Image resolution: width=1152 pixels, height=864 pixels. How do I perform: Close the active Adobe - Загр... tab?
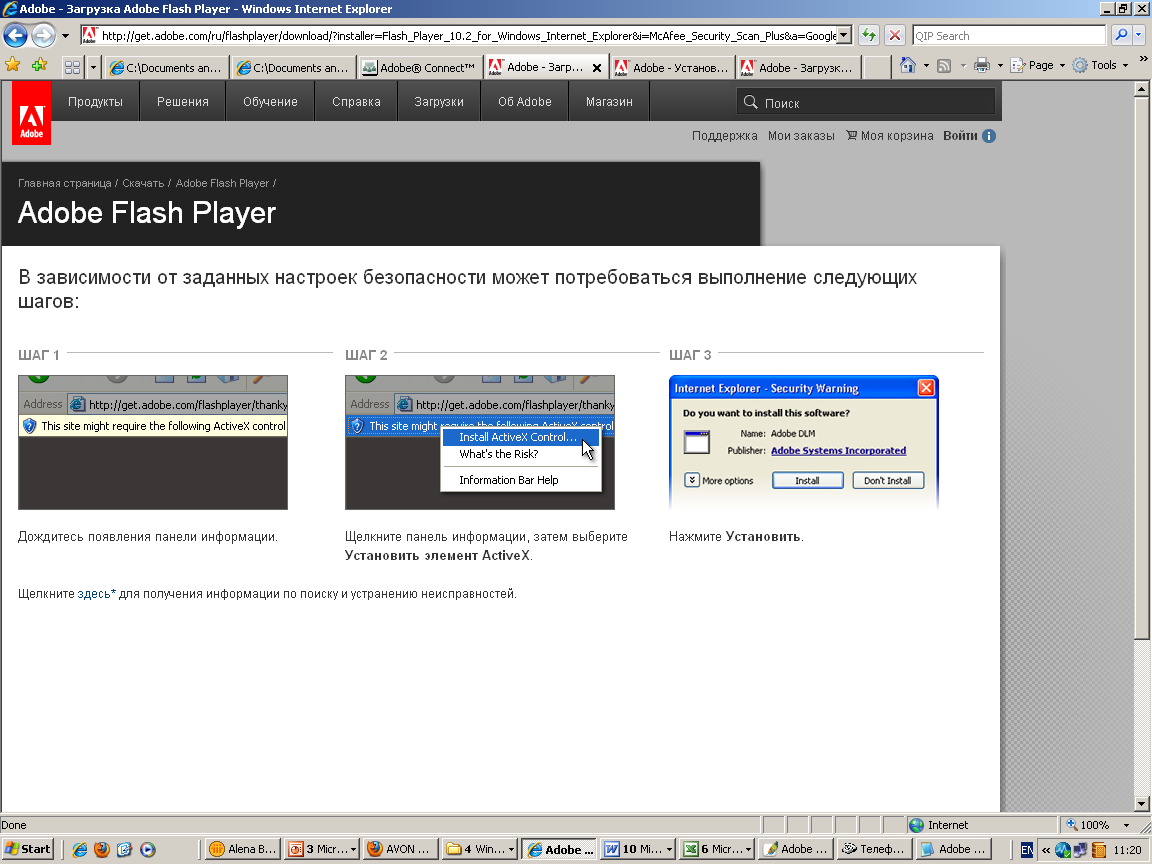[597, 68]
